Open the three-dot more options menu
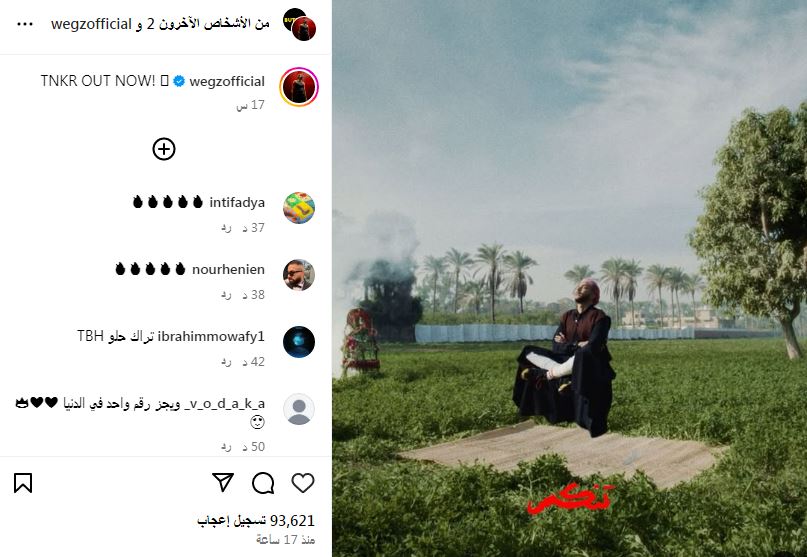This screenshot has height=557, width=807. (25, 24)
